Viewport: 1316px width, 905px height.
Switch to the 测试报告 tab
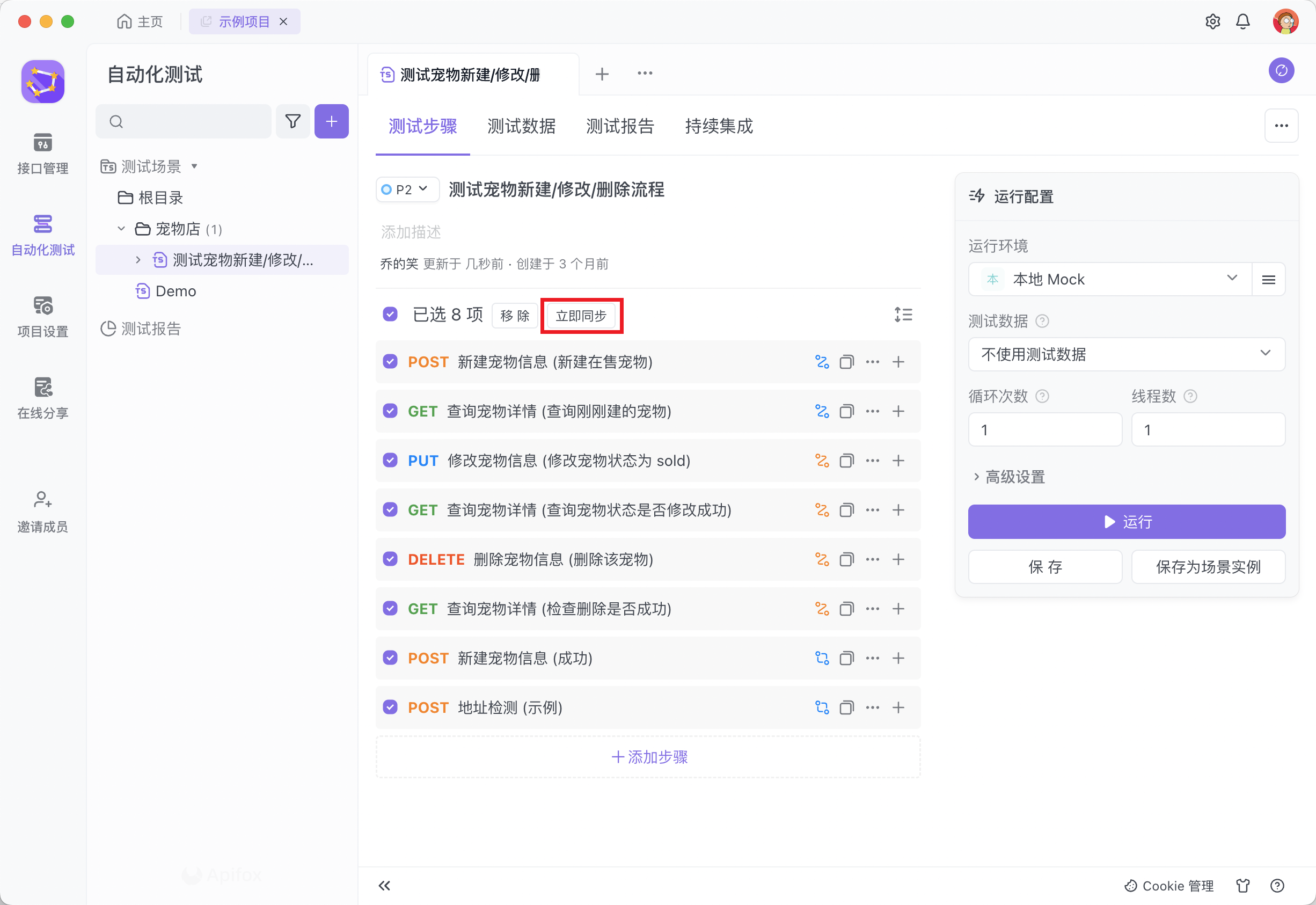[620, 126]
